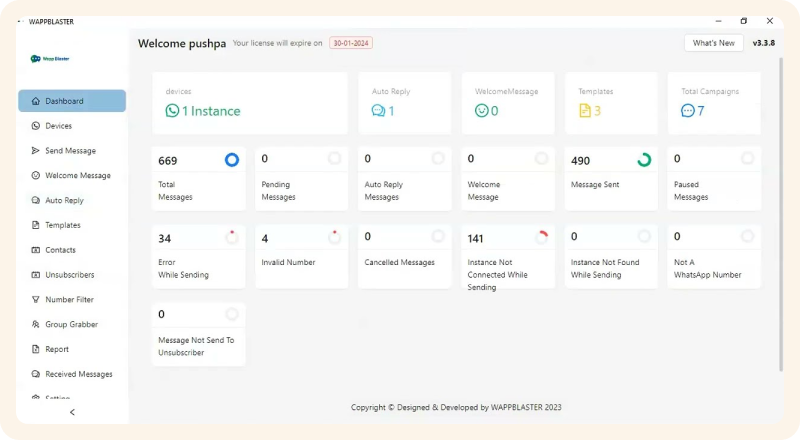Image resolution: width=800 pixels, height=440 pixels.
Task: Click the Send Message arrow icon
Action: click(36, 151)
